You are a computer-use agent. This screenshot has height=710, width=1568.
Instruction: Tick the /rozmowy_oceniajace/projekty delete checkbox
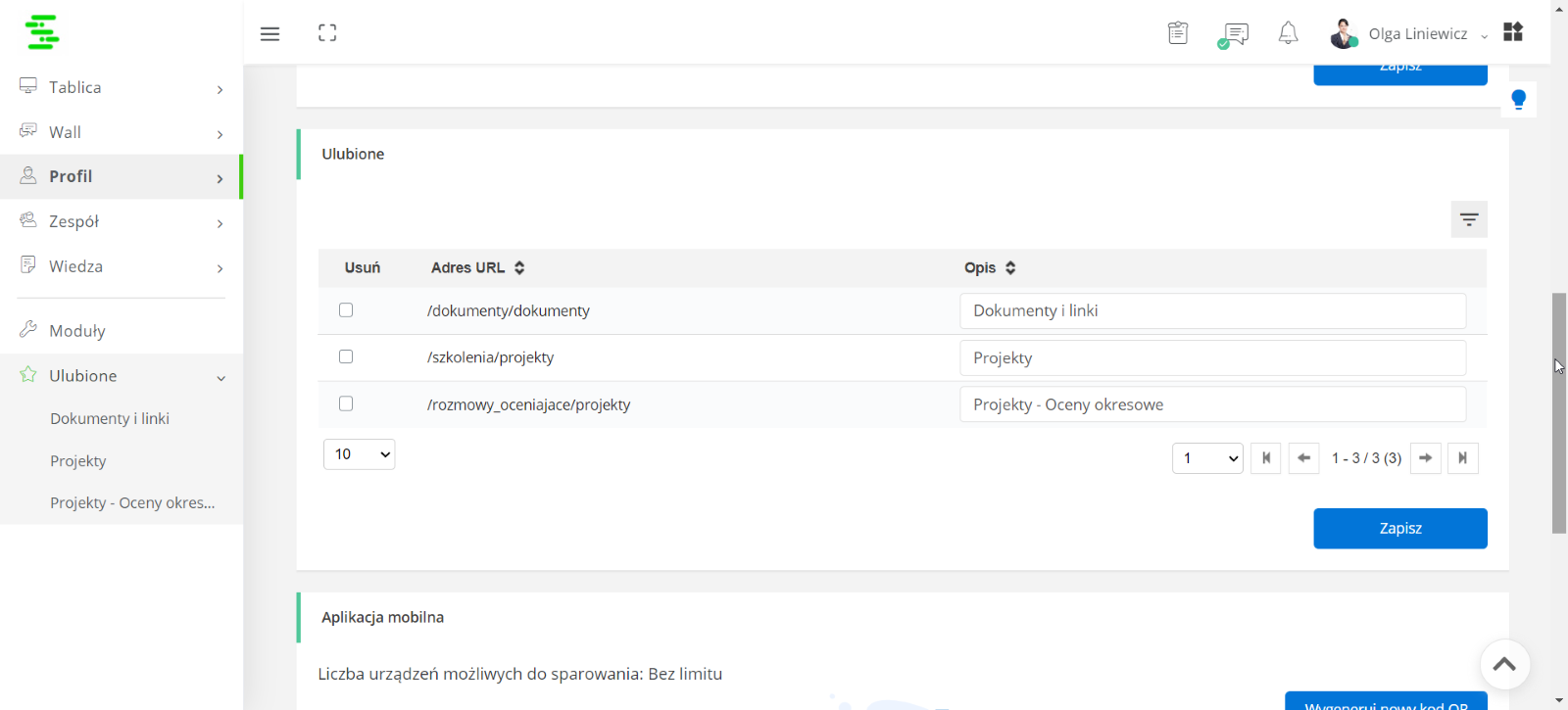pyautogui.click(x=346, y=403)
